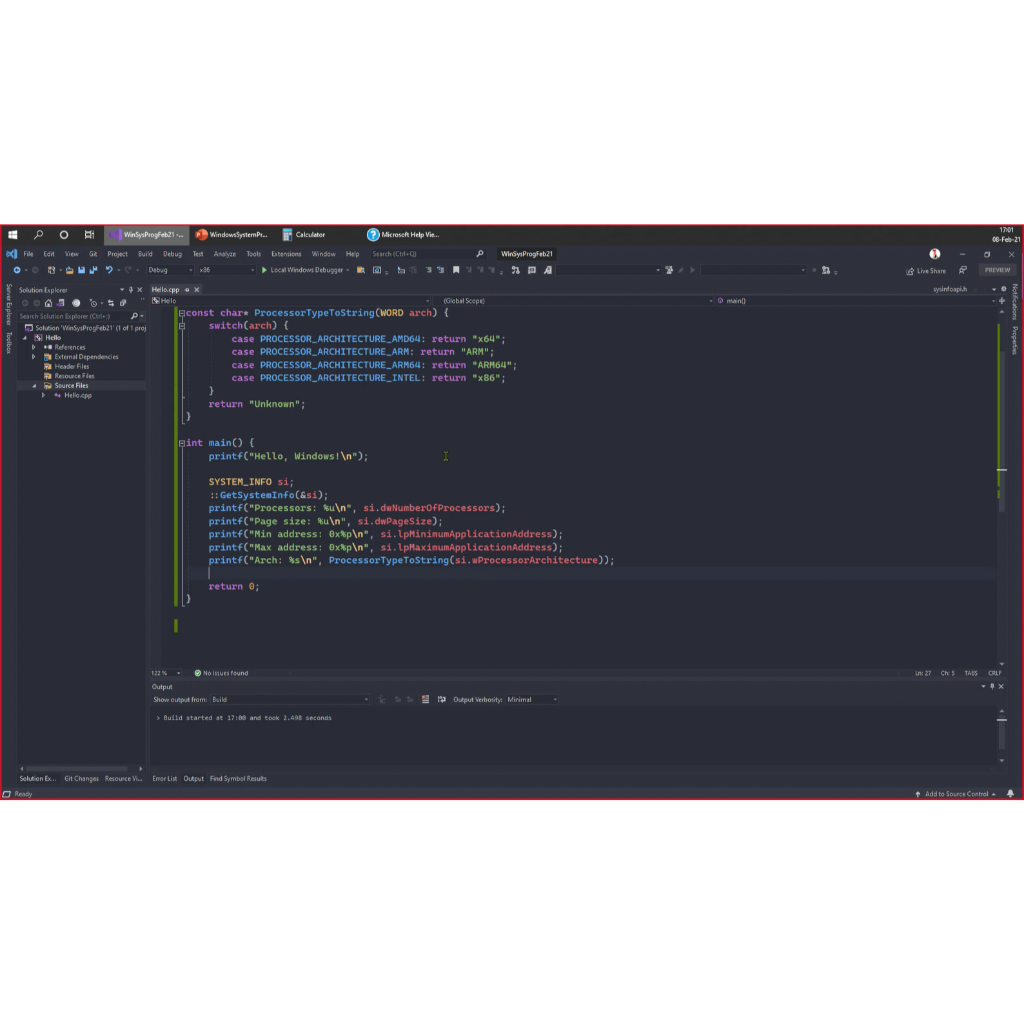The image size is (1024, 1024).
Task: Click the Save icon in the toolbar
Action: point(82,270)
